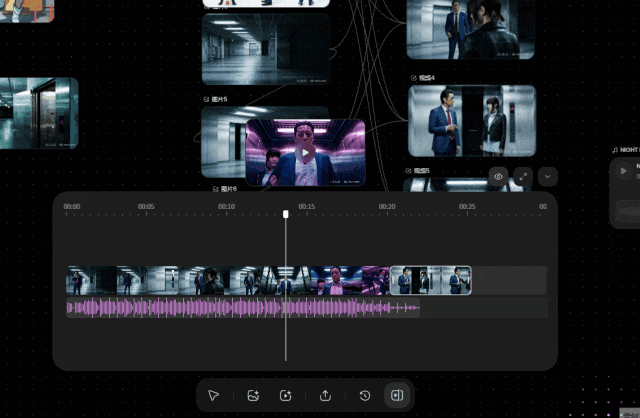The height and width of the screenshot is (418, 640).
Task: Jump to the 00:20 ruler mark
Action: tap(387, 207)
